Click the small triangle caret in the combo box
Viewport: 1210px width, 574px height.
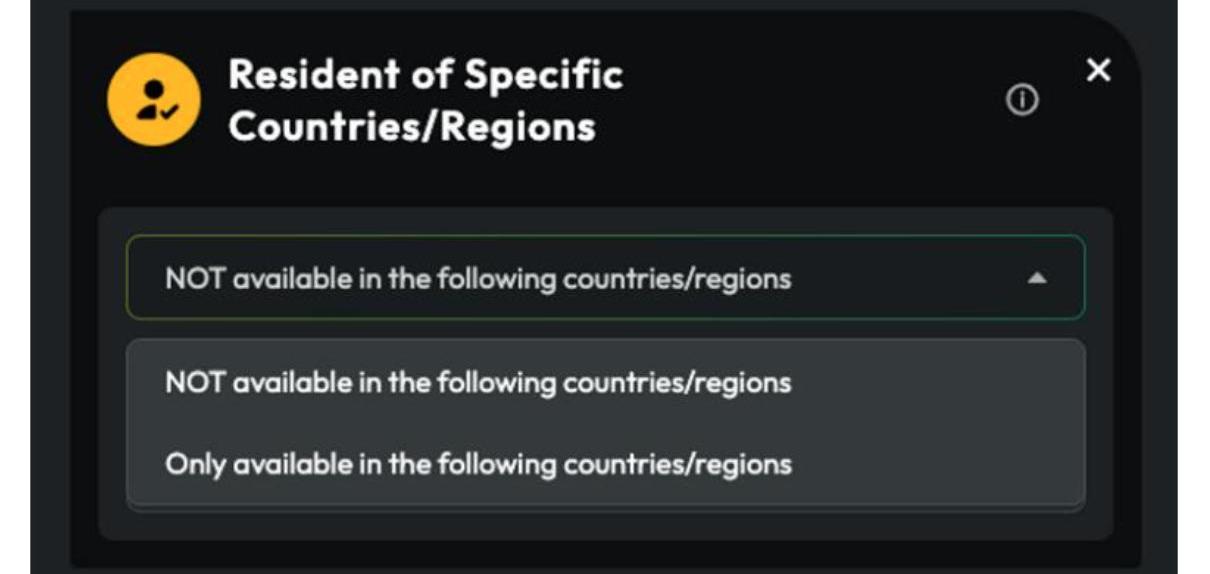(x=1037, y=279)
